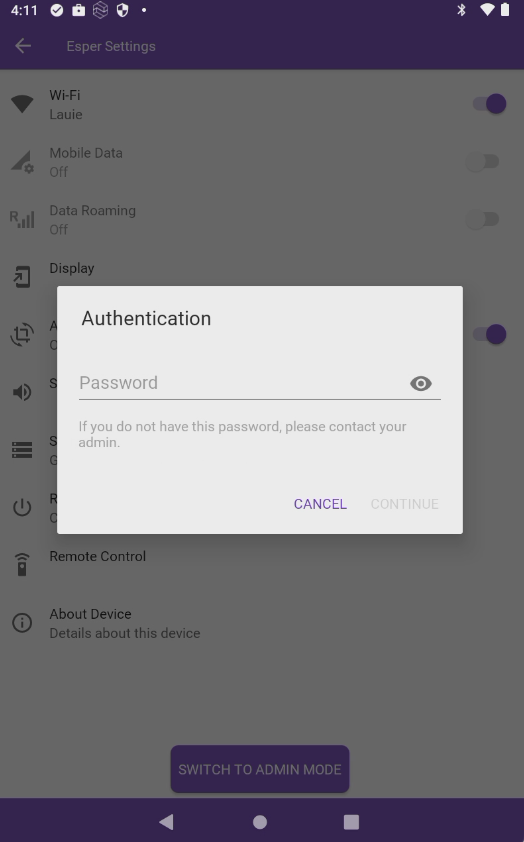Click the sound speaker icon
The height and width of the screenshot is (842, 524).
[22, 393]
